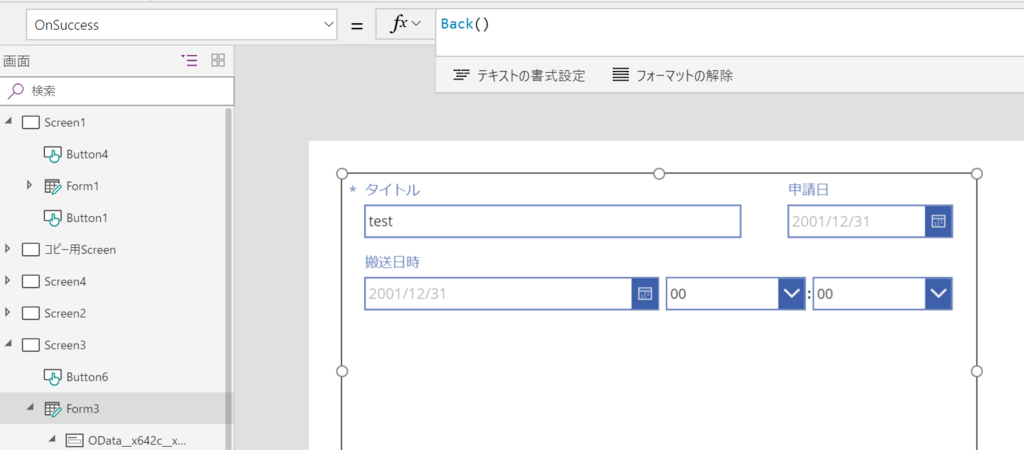
Task: Click the Button4 control icon
Action: pos(53,155)
